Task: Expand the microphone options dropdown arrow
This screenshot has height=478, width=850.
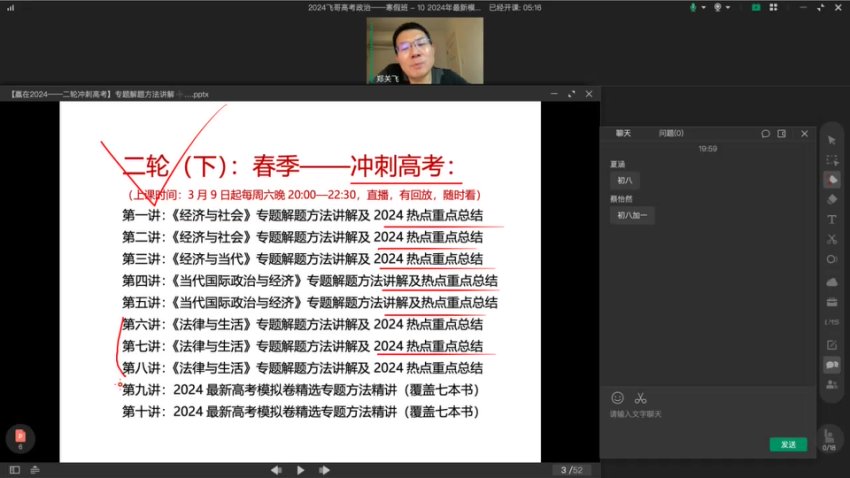Action: [x=703, y=7]
